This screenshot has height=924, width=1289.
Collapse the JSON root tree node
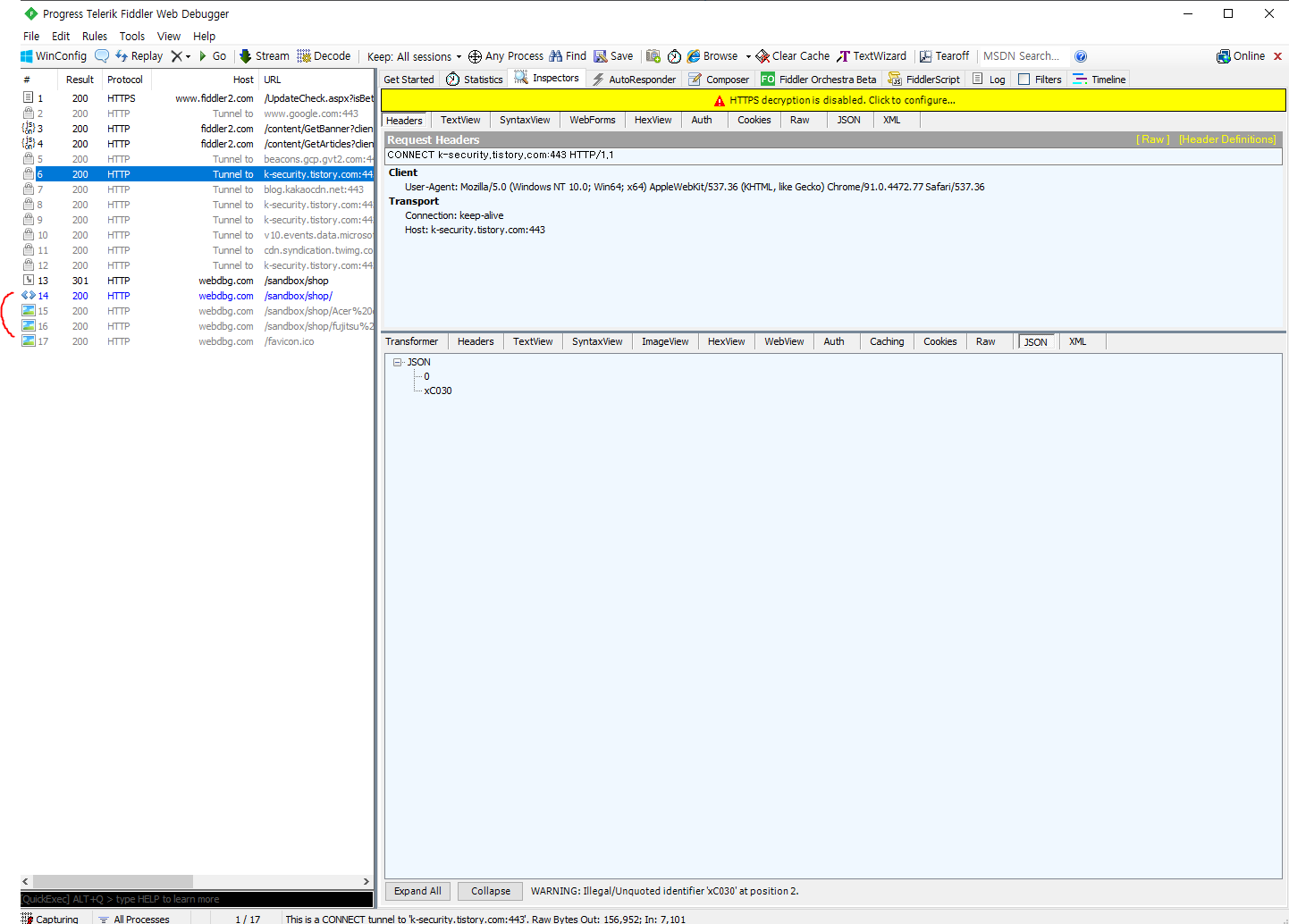coord(398,362)
